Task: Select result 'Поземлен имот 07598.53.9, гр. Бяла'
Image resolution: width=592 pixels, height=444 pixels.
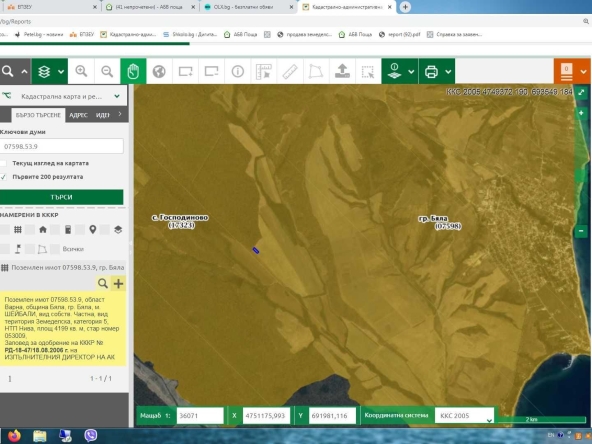Action: click(x=63, y=267)
